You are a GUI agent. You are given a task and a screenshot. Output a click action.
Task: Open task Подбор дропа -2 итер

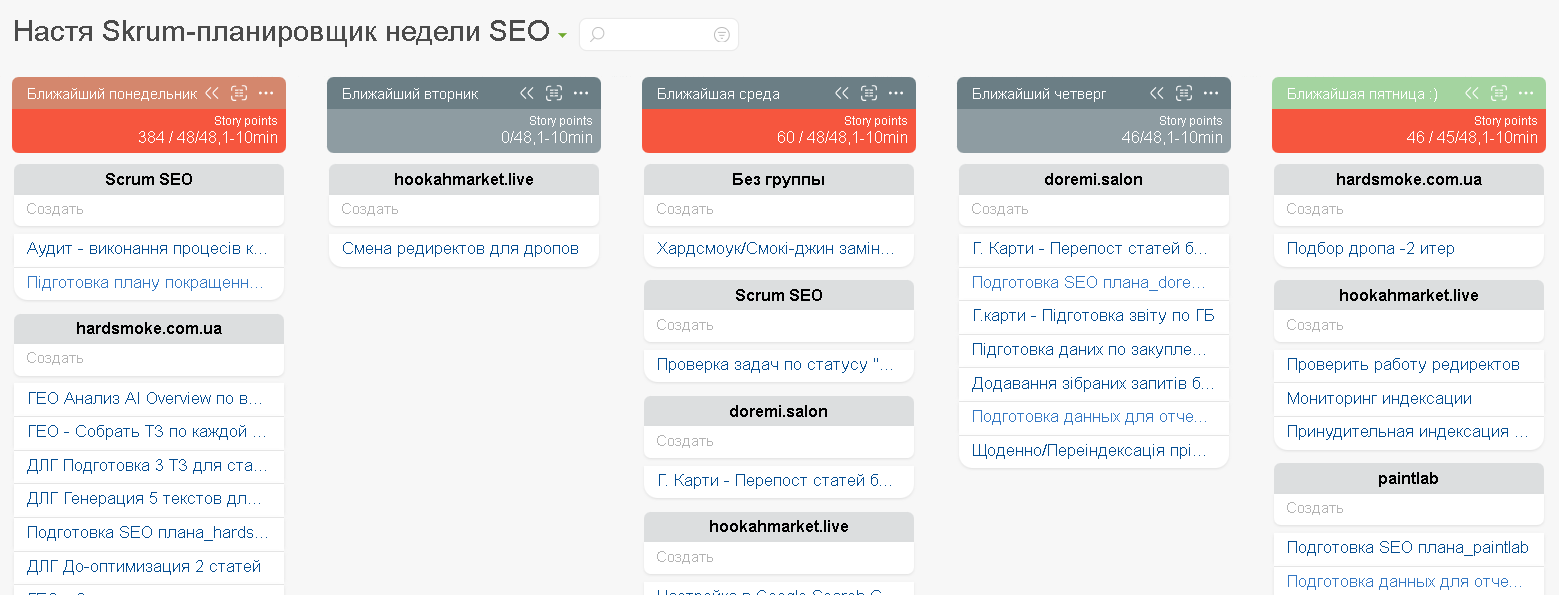[1370, 248]
